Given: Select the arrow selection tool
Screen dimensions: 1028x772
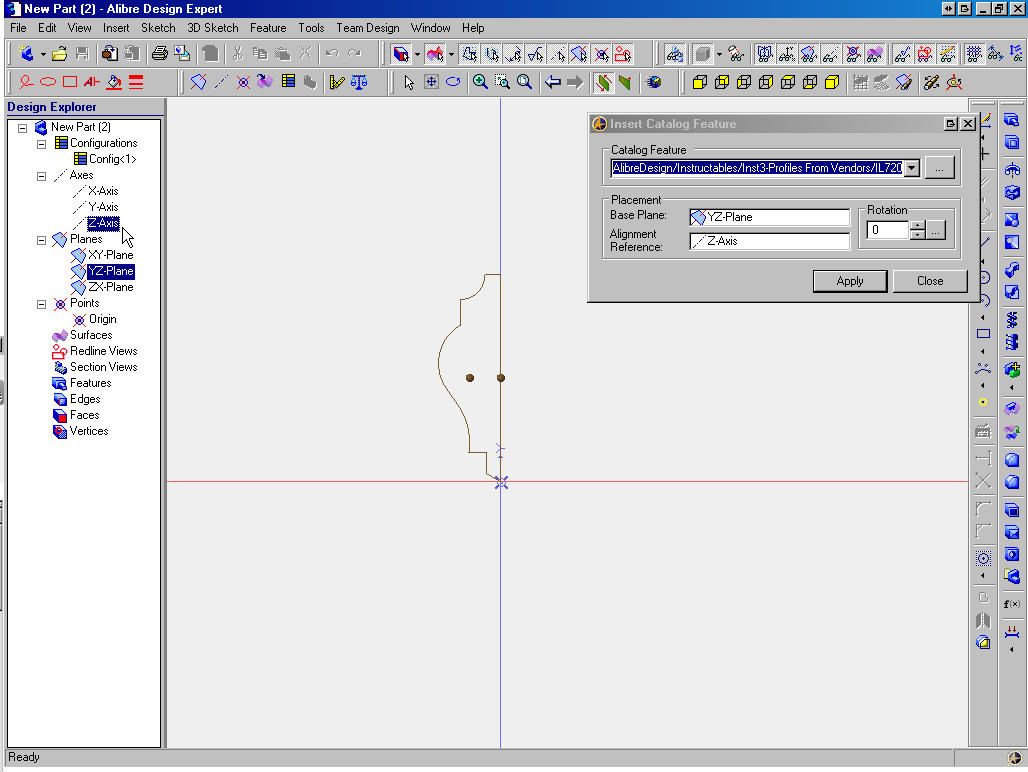Looking at the screenshot, I should (x=408, y=82).
